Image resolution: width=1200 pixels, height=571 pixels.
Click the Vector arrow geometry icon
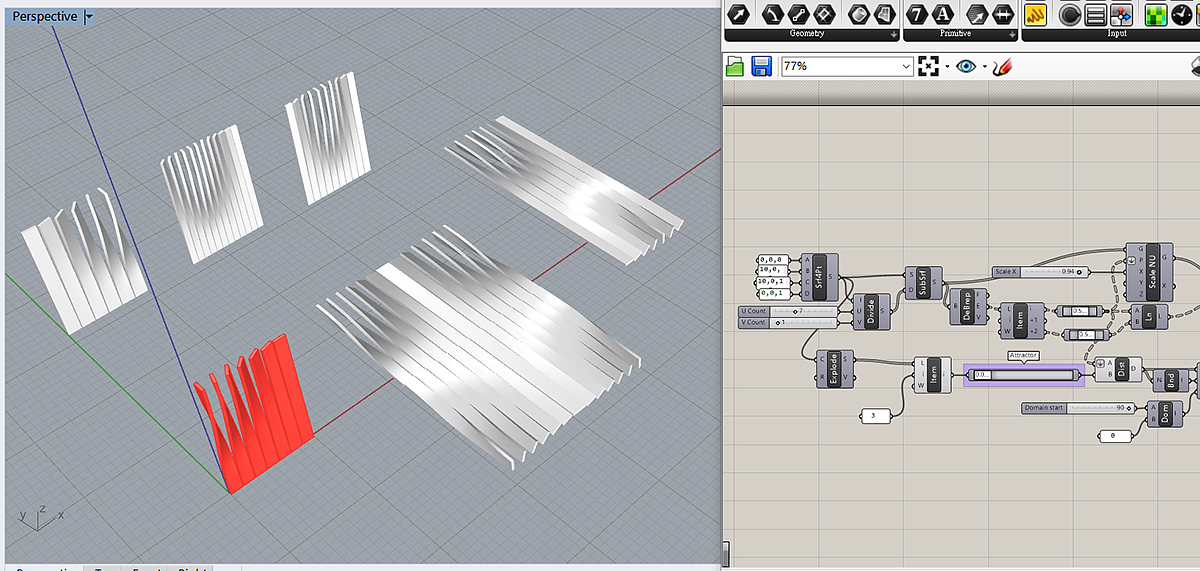pyautogui.click(x=738, y=14)
